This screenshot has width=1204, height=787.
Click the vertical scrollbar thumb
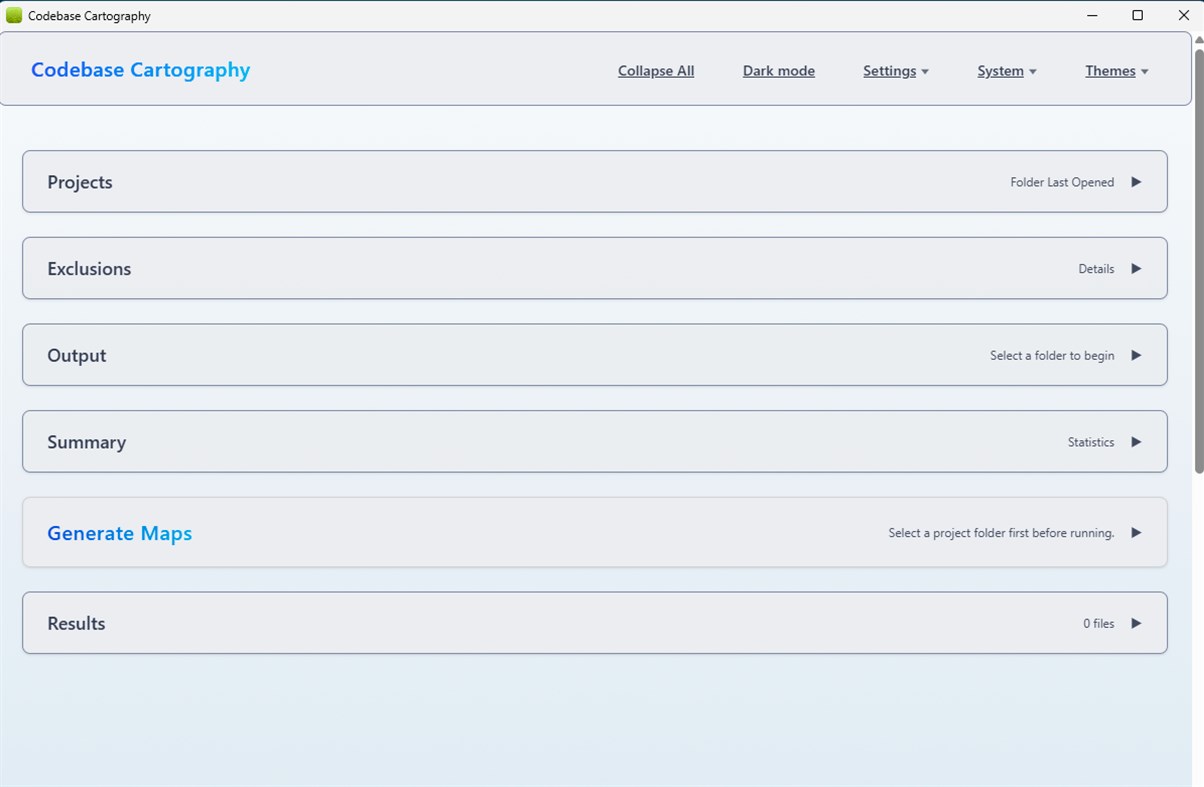tap(1199, 260)
